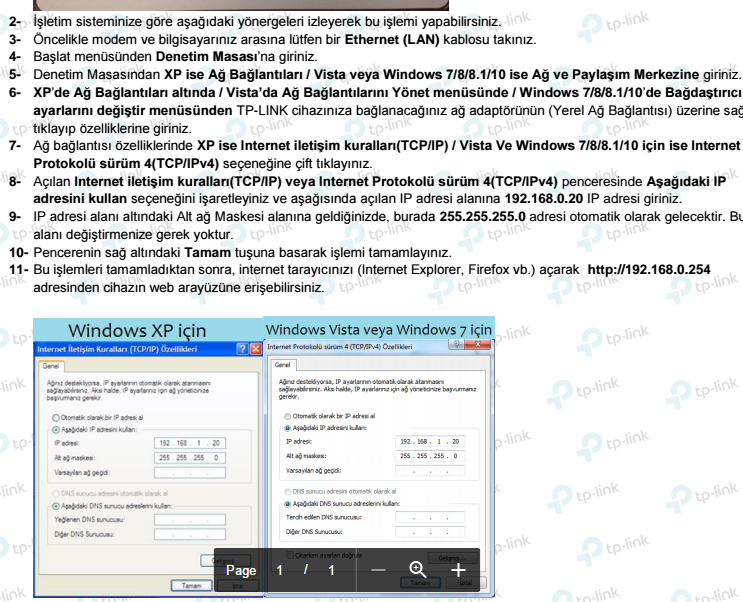Click the Tercih edilen DNS sunucusu field in Vista dialog
Viewport: 743px width, 602px height.
coord(430,518)
